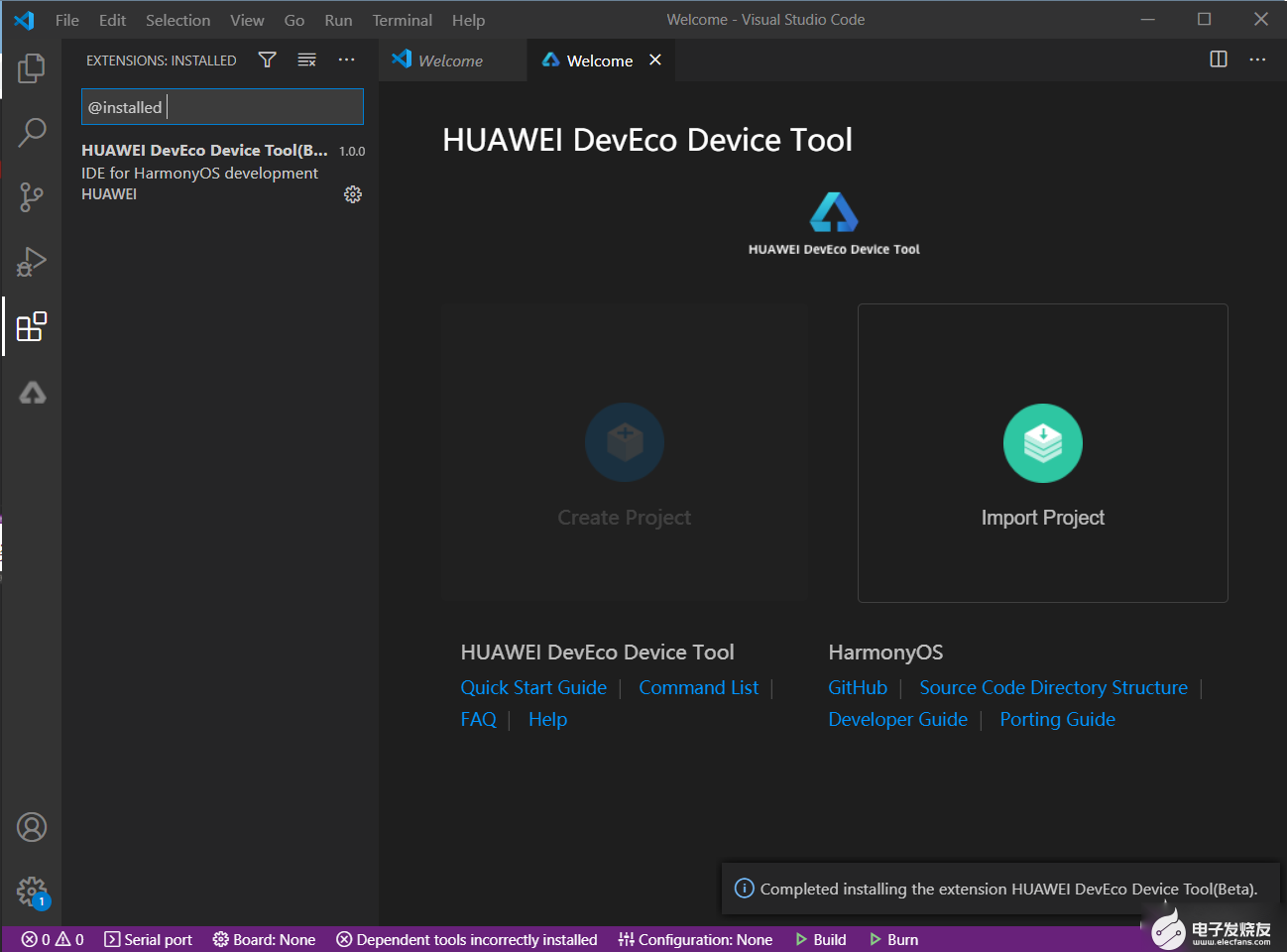Click the @installed extensions search field
The width and height of the screenshot is (1287, 952).
pos(222,107)
